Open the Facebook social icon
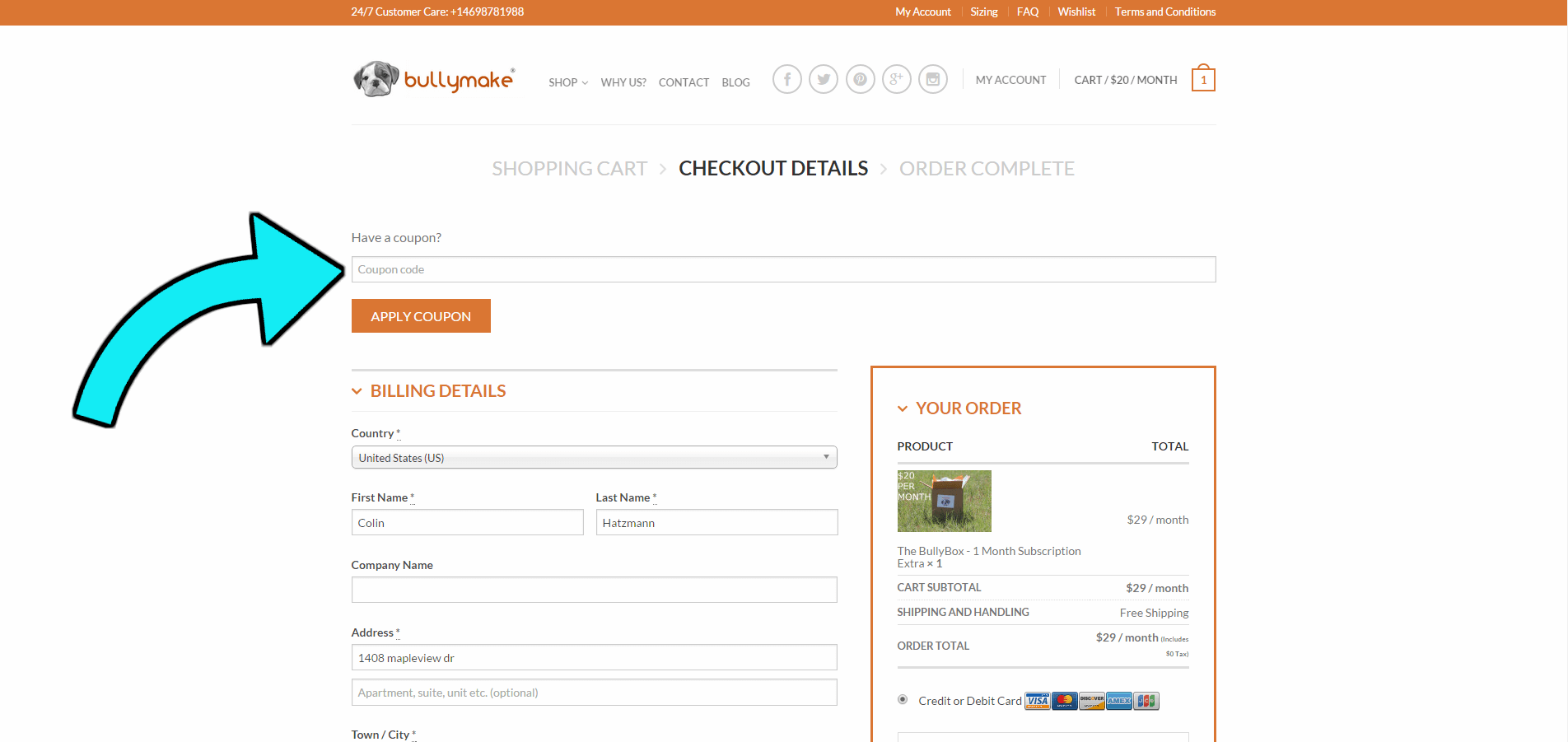The width and height of the screenshot is (1568, 742). [787, 79]
